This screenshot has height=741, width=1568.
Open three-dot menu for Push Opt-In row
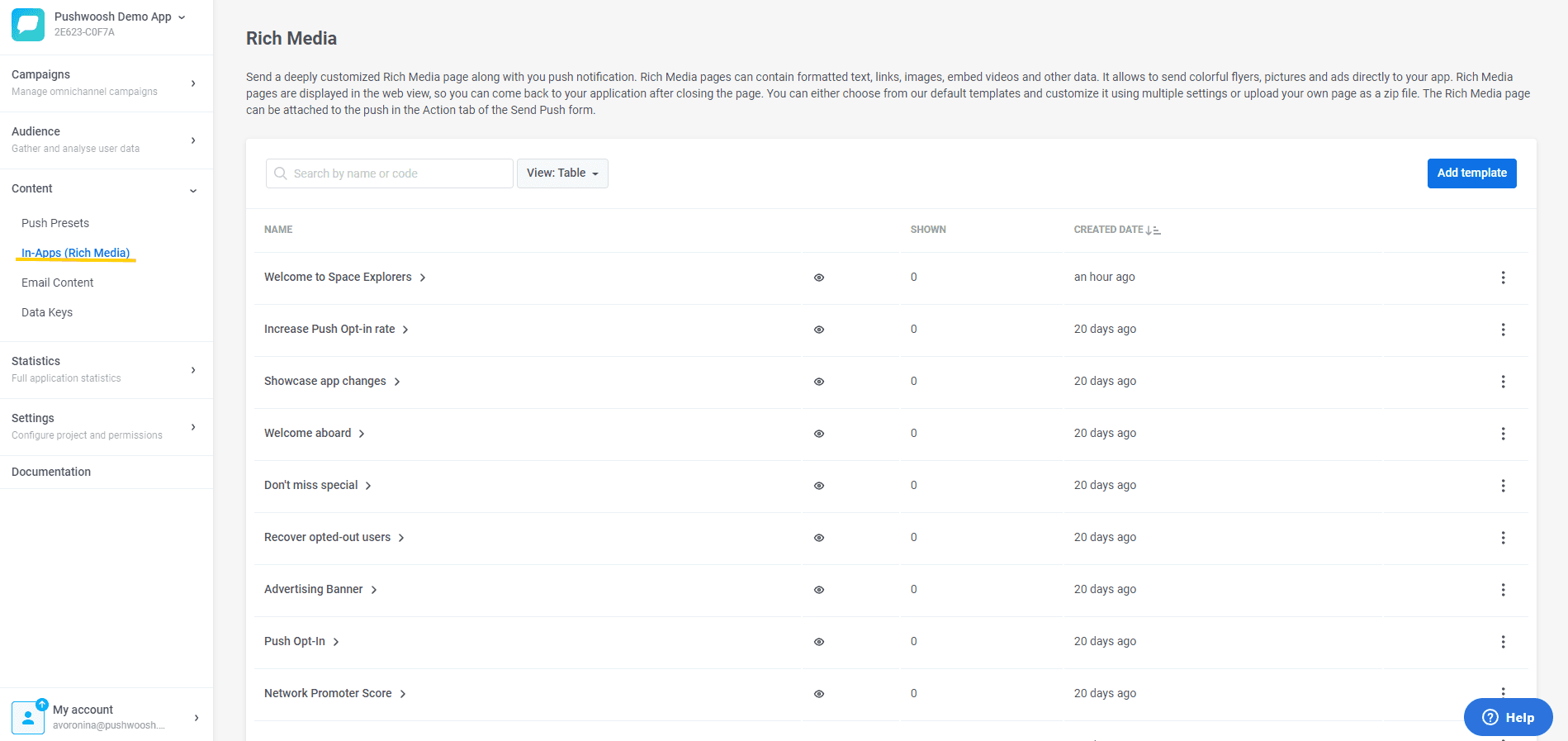coord(1503,642)
